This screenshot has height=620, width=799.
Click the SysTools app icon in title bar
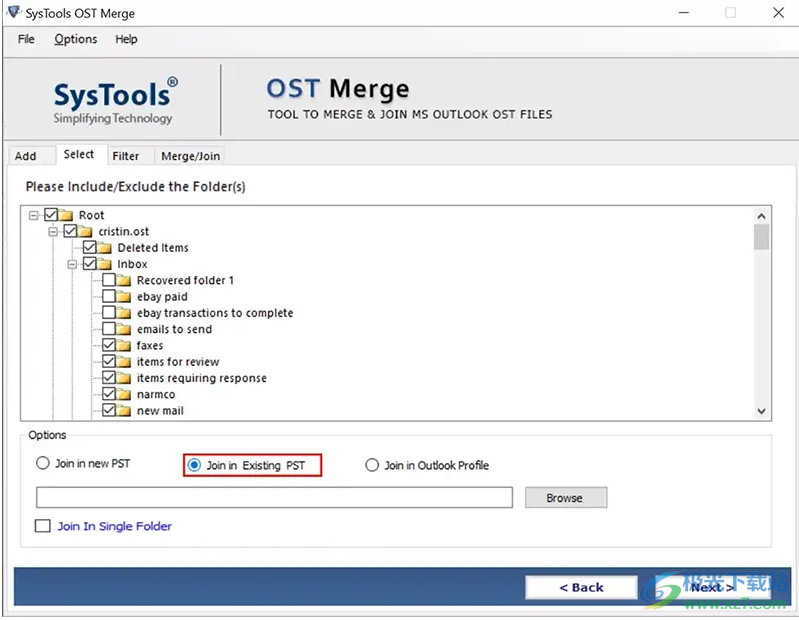point(13,13)
